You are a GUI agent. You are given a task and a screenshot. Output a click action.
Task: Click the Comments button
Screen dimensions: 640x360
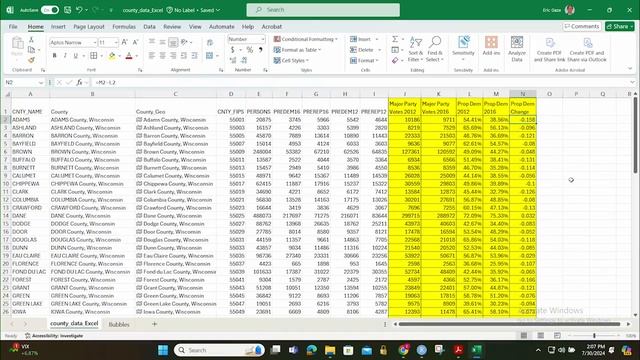click(x=582, y=27)
